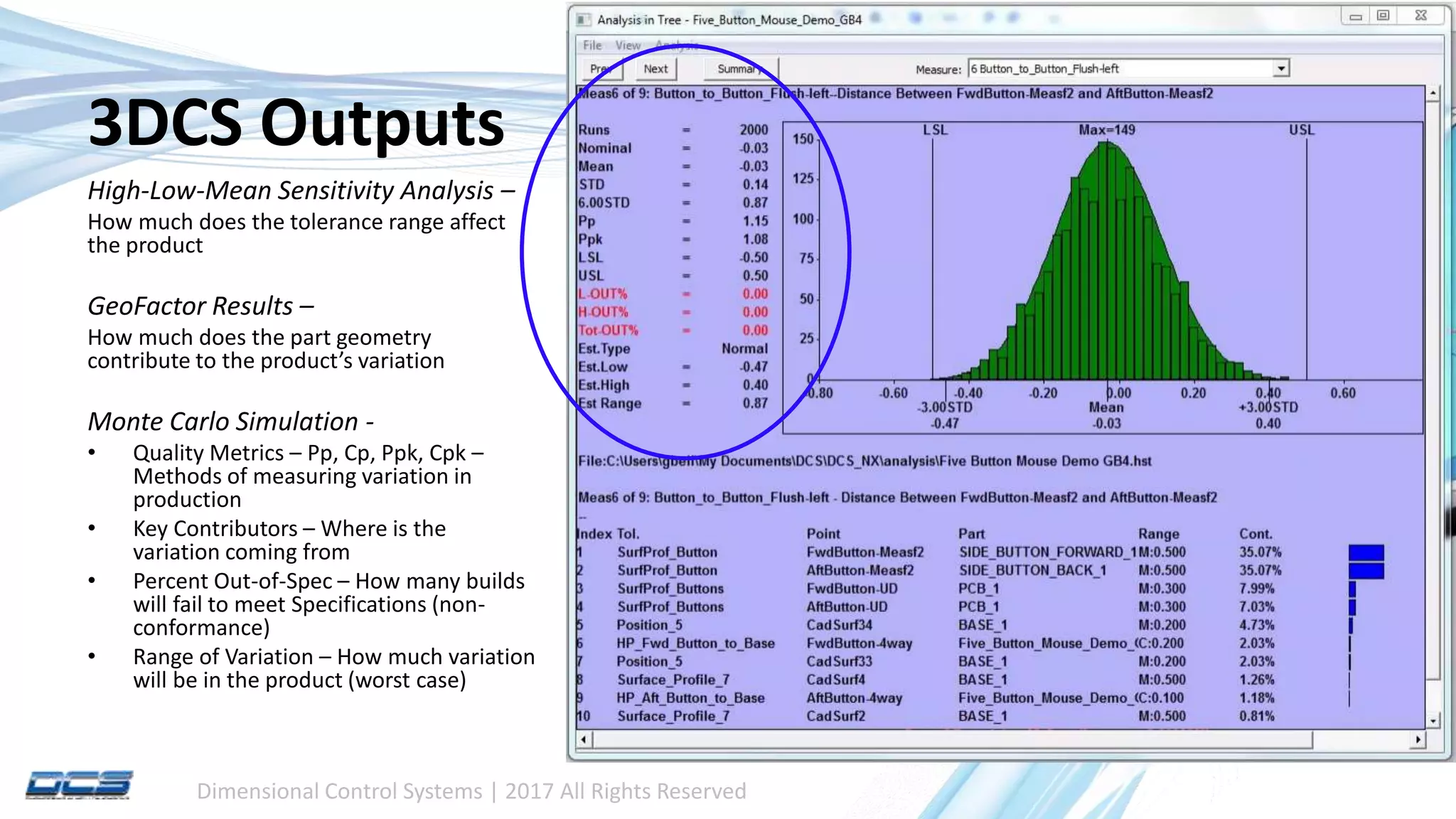Click the Analysis in Tree window icon

coord(584,20)
